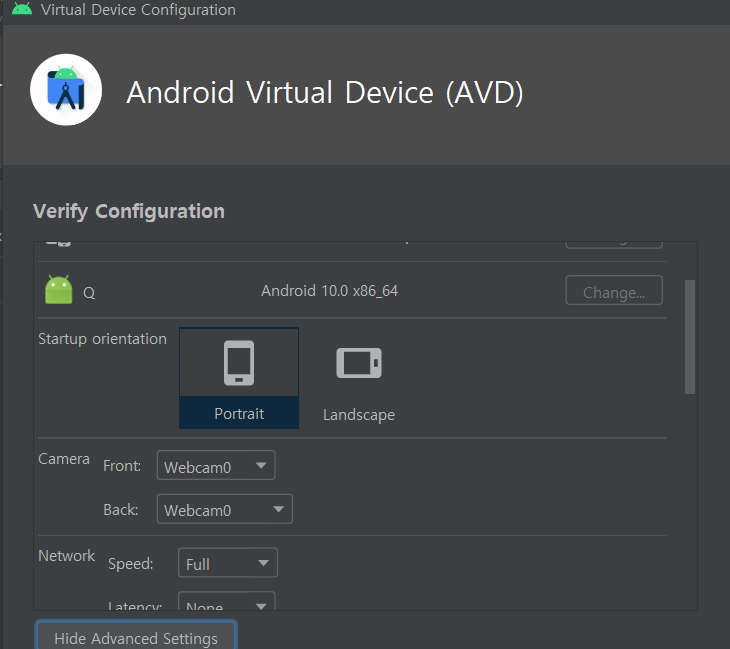Click the Q release name text
The height and width of the screenshot is (649, 730).
89,293
